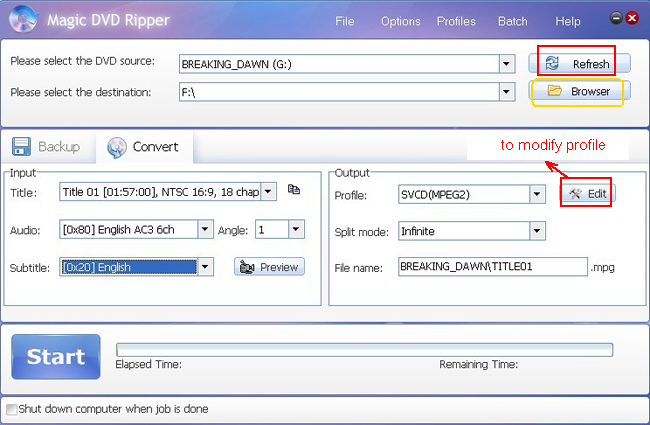650x425 pixels.
Task: Enable shut down computer when job is done
Action: 12,409
